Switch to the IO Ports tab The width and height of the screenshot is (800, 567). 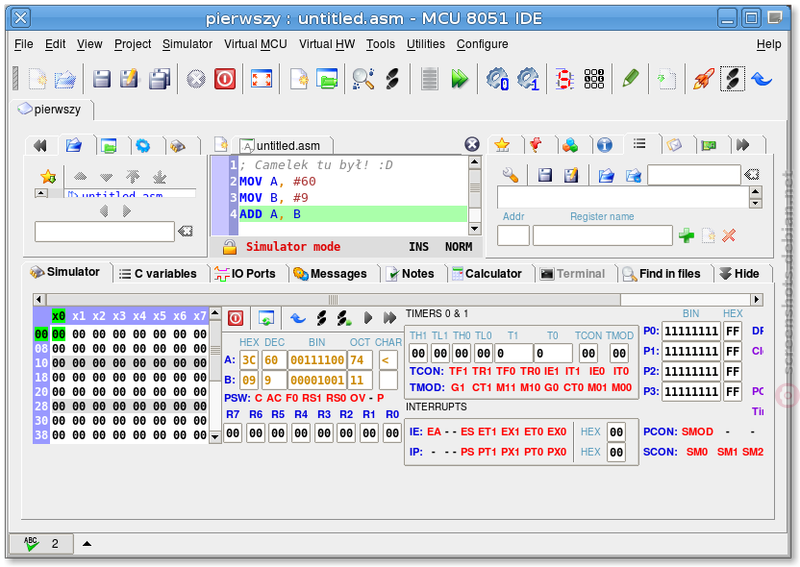pos(245,274)
